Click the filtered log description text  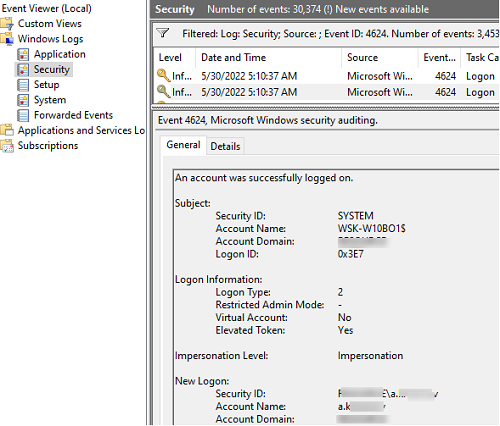click(340, 34)
